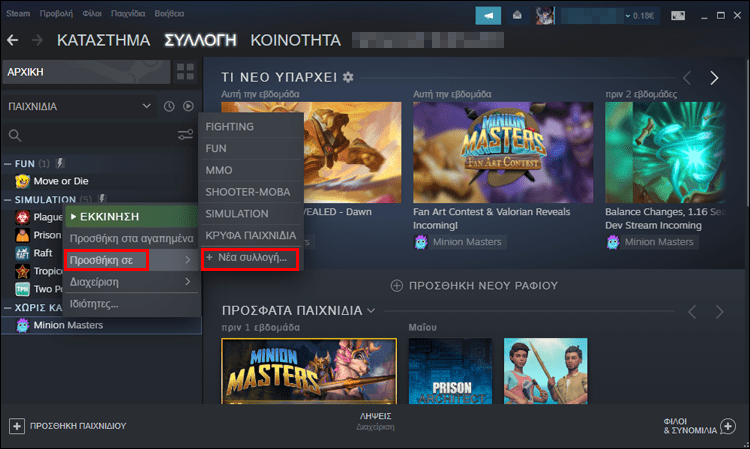Open the announcements megaphone icon
Viewport: 750px width, 449px height.
[x=488, y=15]
